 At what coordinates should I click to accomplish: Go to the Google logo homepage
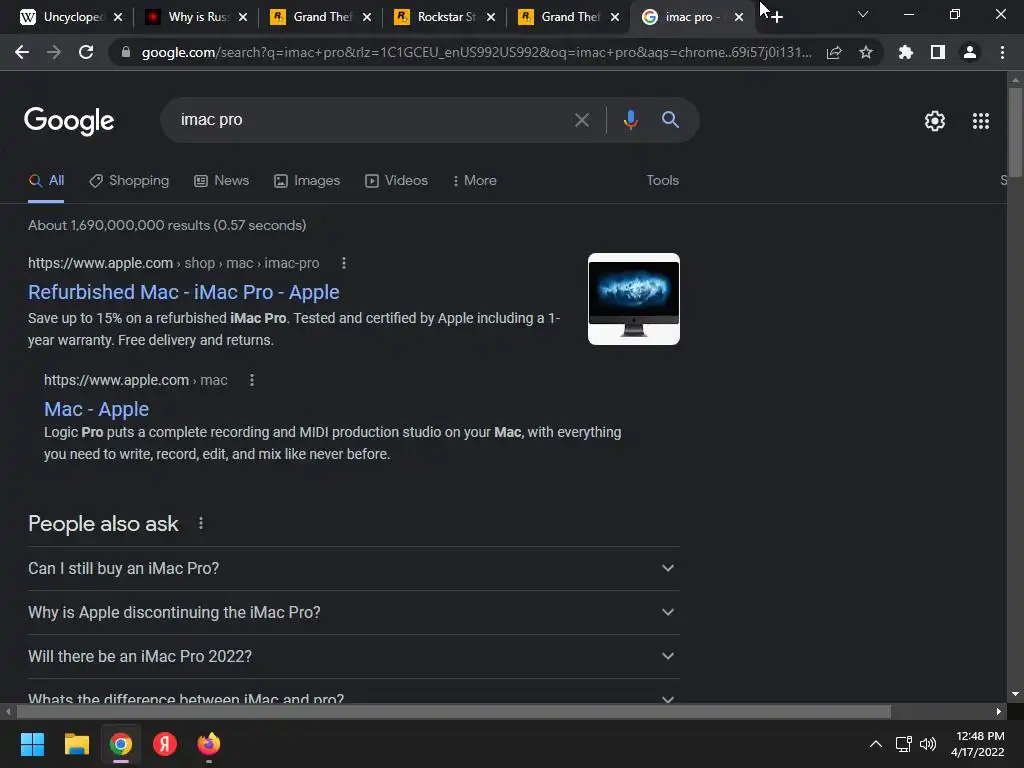(x=69, y=121)
